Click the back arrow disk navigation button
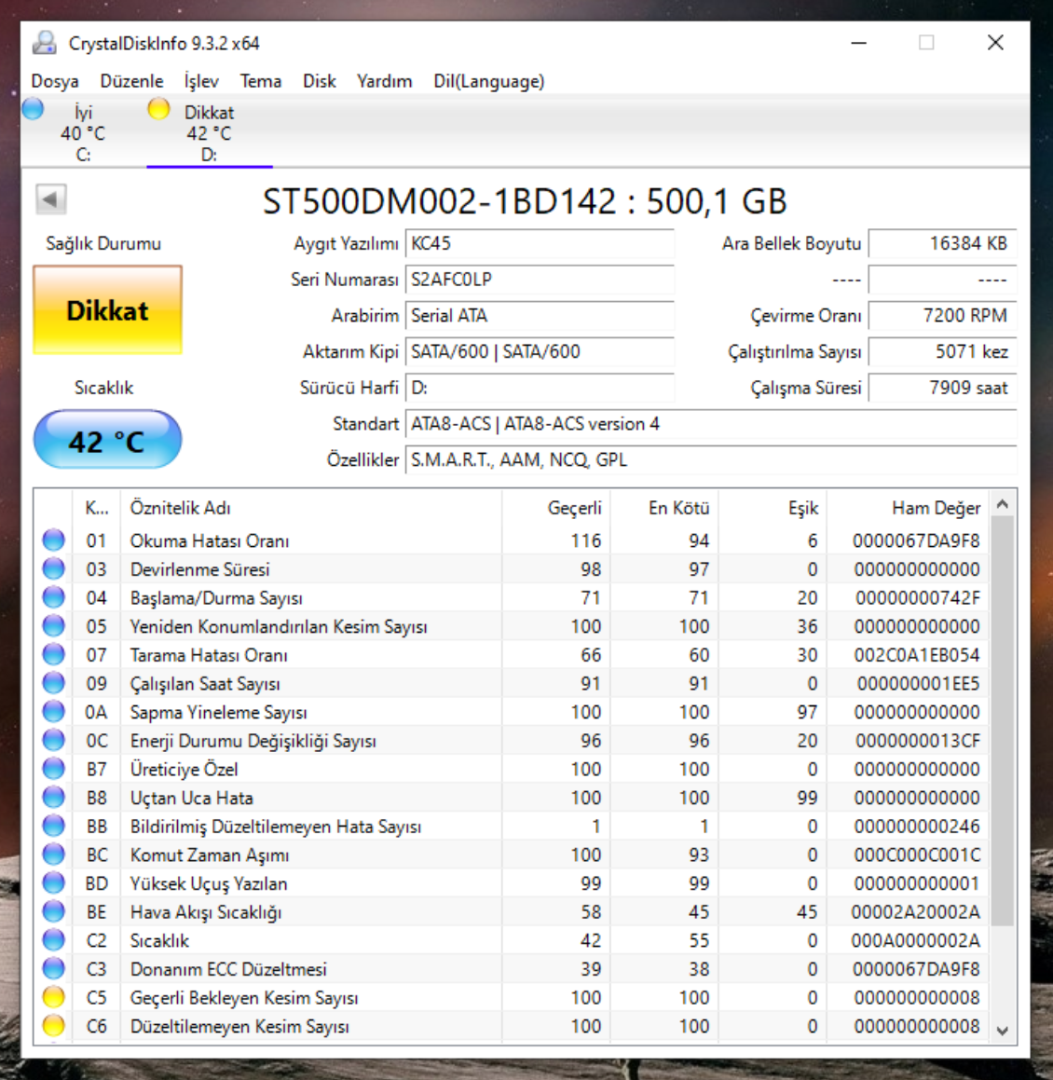The image size is (1053, 1080). coord(51,200)
